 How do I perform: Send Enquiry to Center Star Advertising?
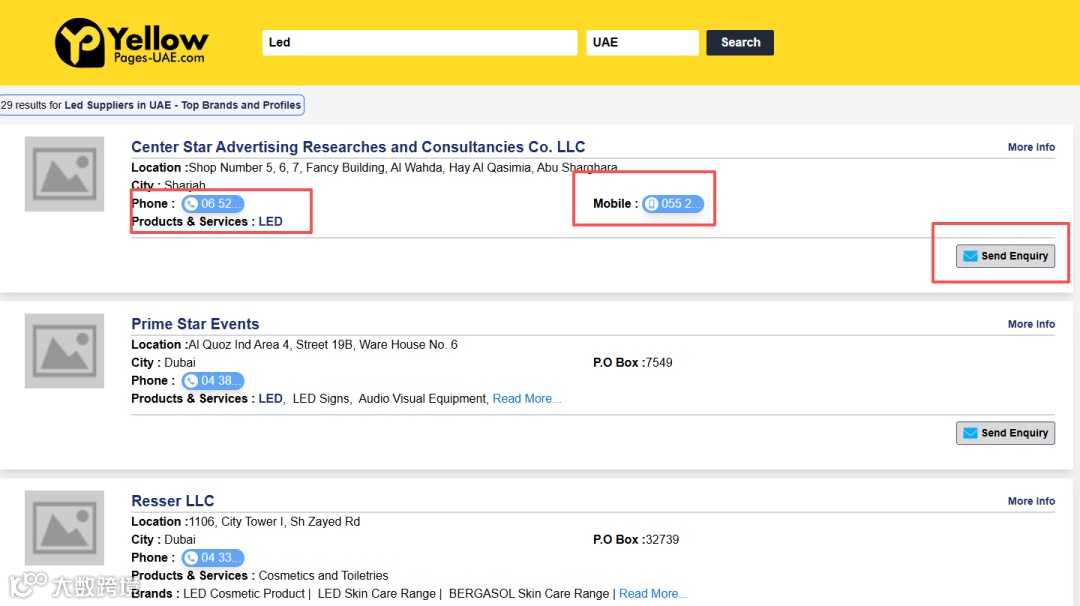pos(1005,255)
